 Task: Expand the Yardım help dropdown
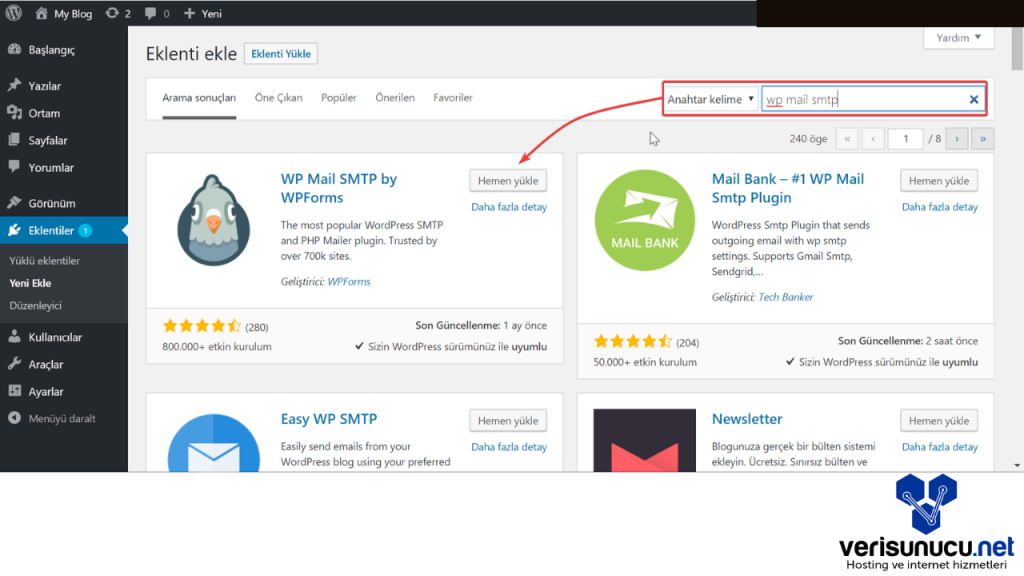(x=958, y=38)
